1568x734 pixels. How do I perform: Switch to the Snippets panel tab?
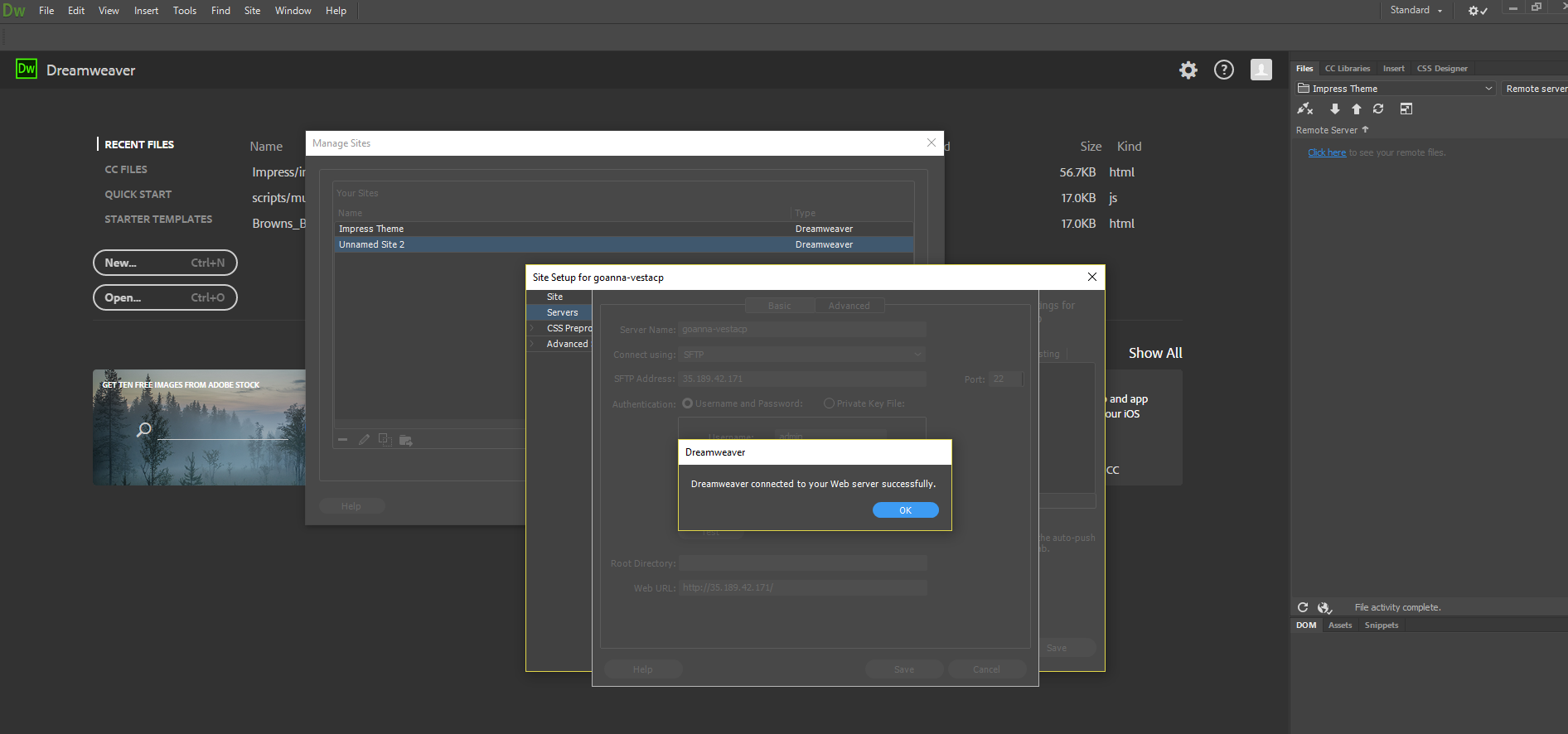coord(1381,625)
